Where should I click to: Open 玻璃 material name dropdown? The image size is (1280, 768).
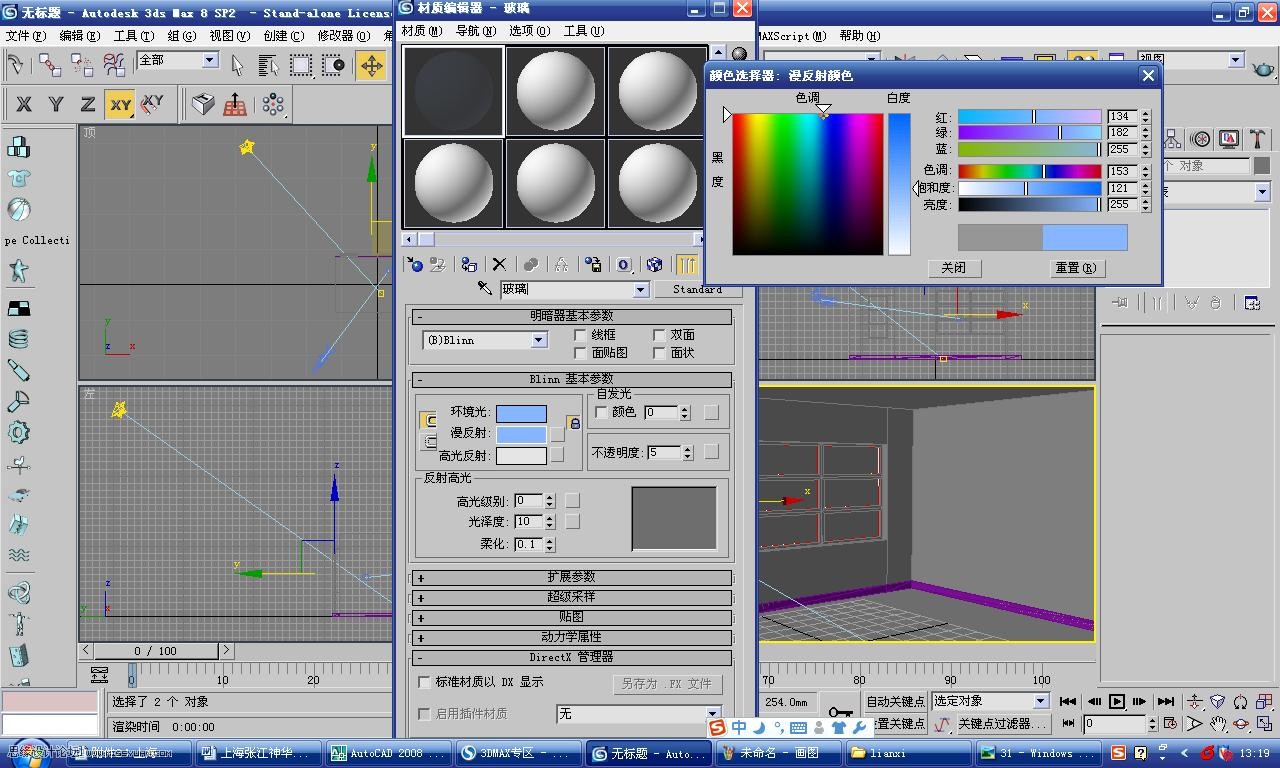pos(641,290)
